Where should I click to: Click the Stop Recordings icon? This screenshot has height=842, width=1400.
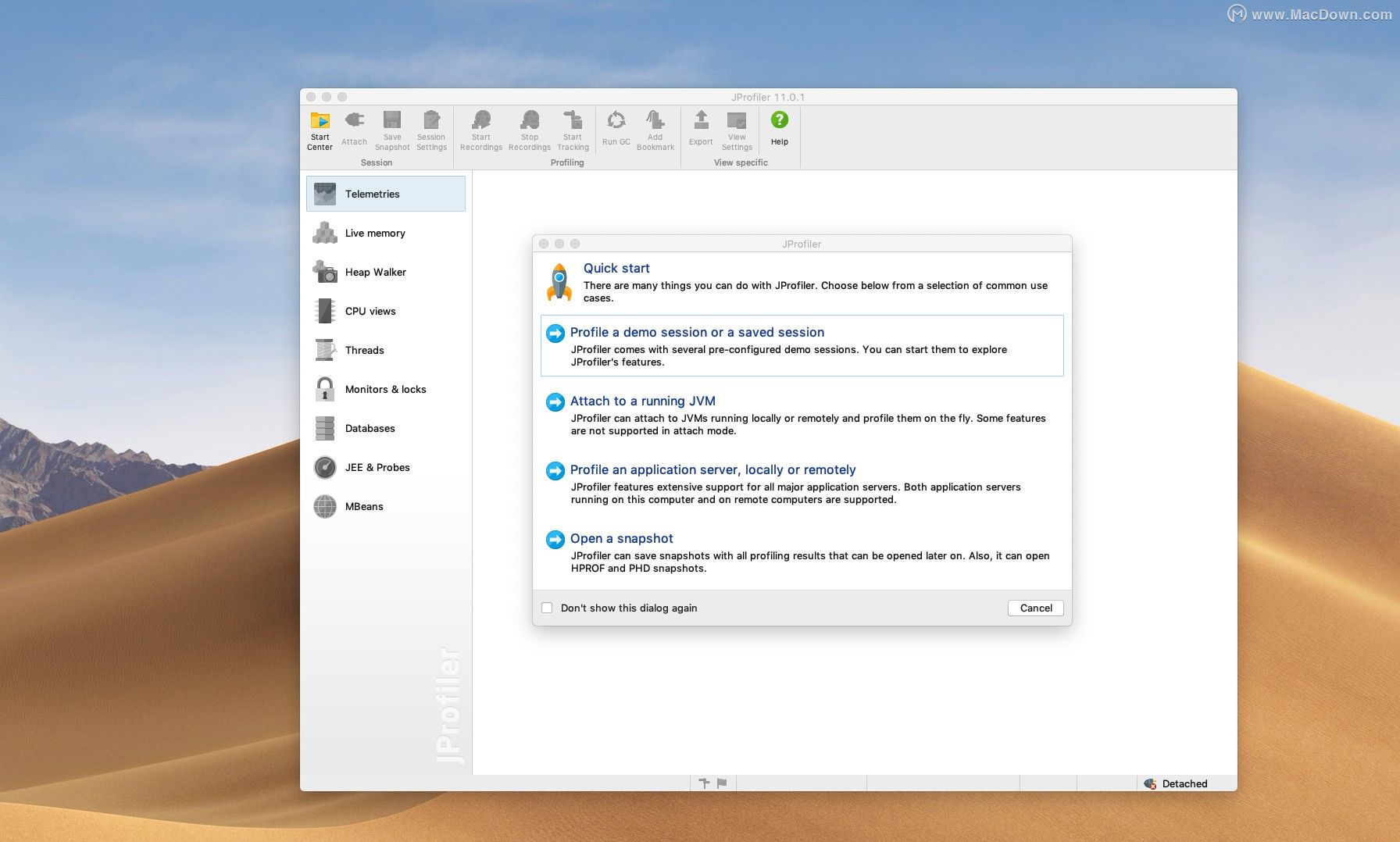click(530, 120)
